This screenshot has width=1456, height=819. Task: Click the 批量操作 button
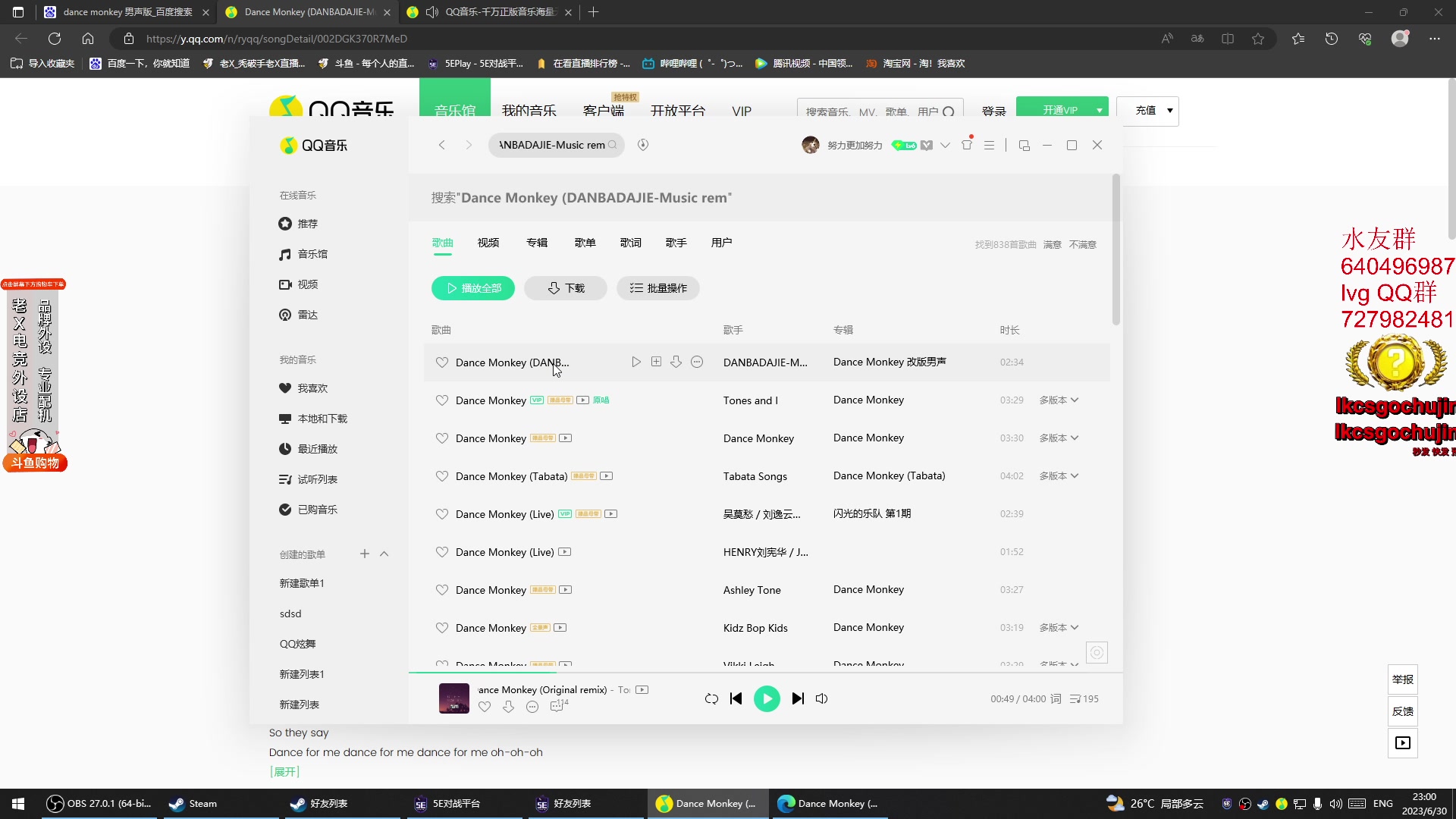658,288
